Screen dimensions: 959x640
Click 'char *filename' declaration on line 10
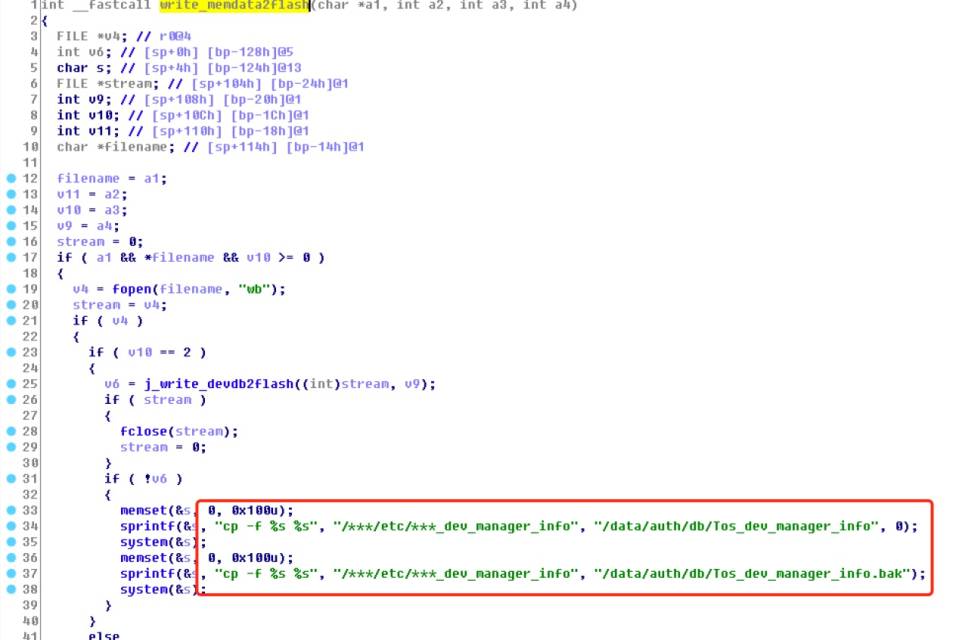pos(116,147)
